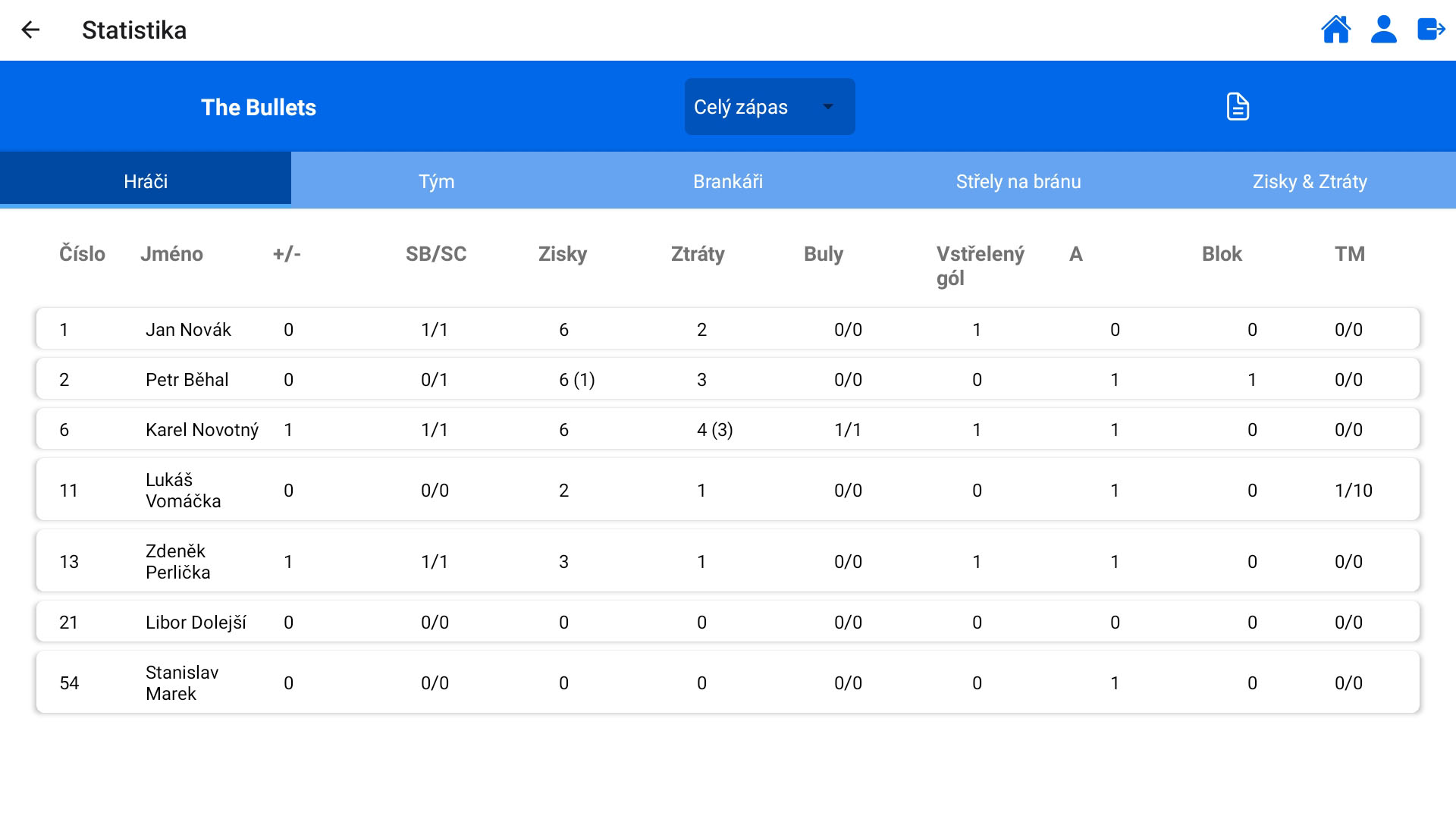Open the Brankáři tab
Screen dimensions: 1456x822
pos(727,181)
